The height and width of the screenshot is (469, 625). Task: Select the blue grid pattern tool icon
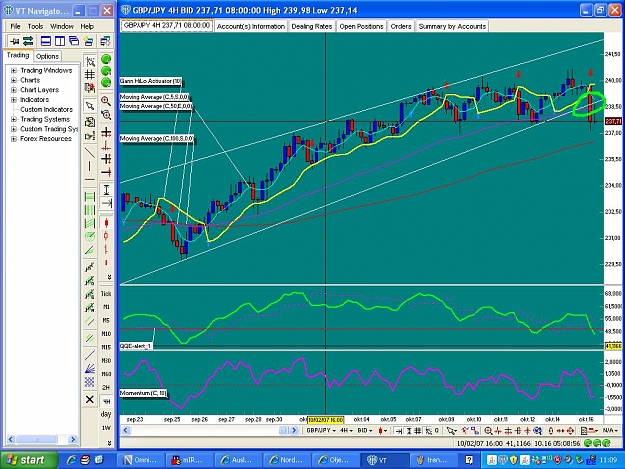[x=90, y=383]
